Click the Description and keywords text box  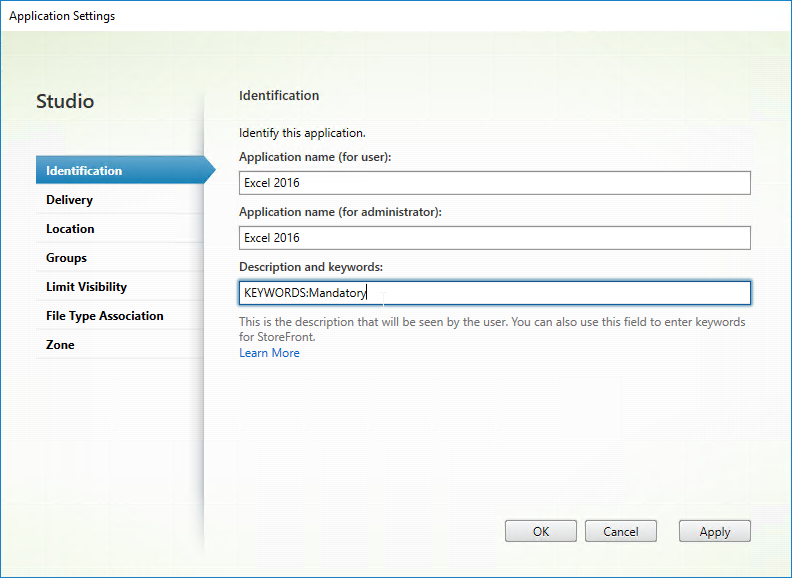pos(494,293)
